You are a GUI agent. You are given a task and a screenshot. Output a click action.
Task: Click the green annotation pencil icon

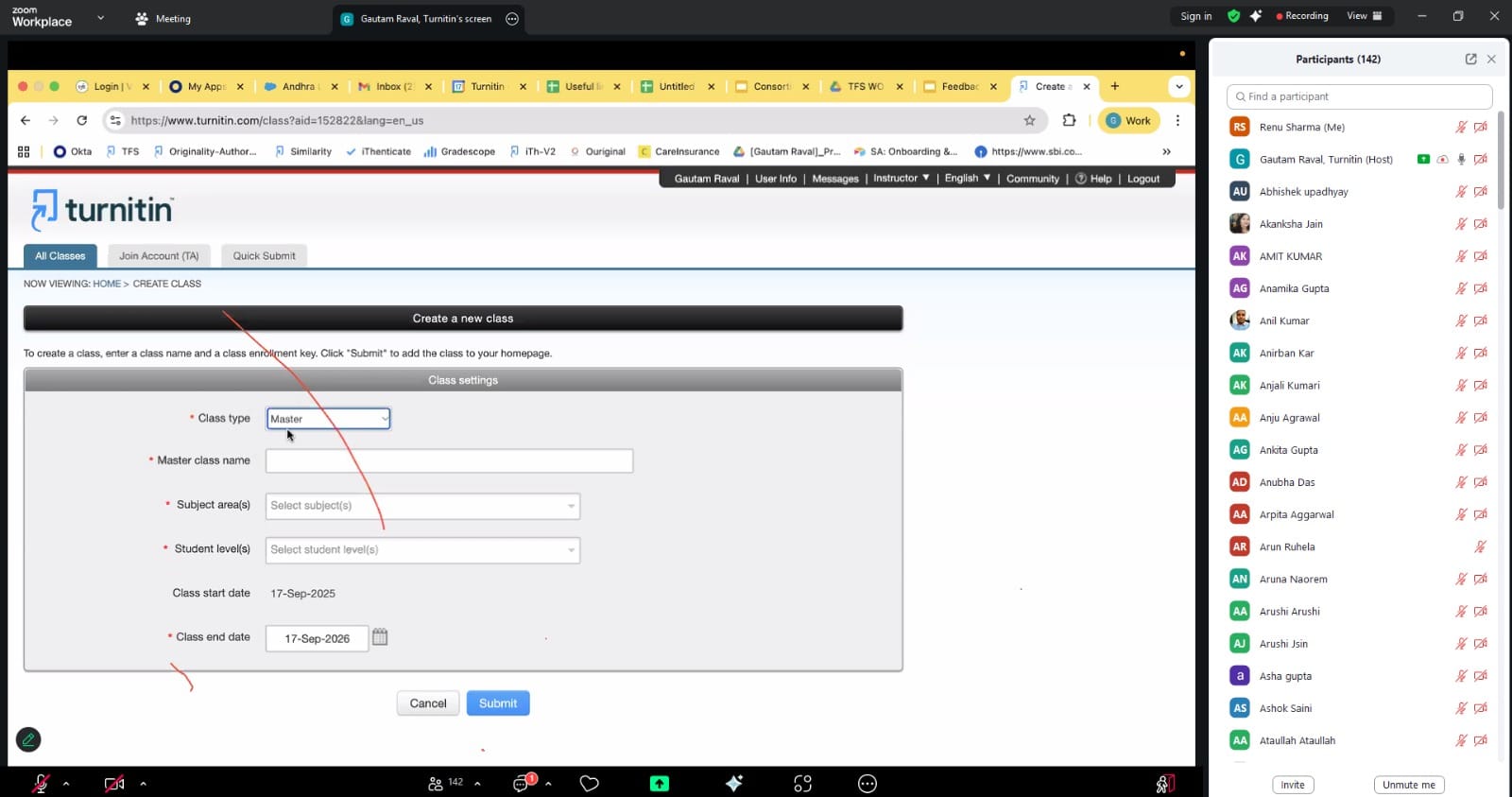coord(28,739)
